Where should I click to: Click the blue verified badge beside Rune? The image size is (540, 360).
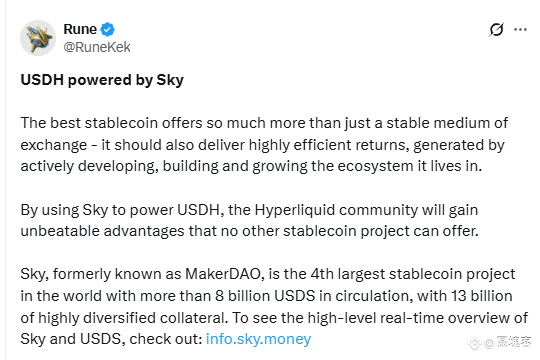click(107, 29)
